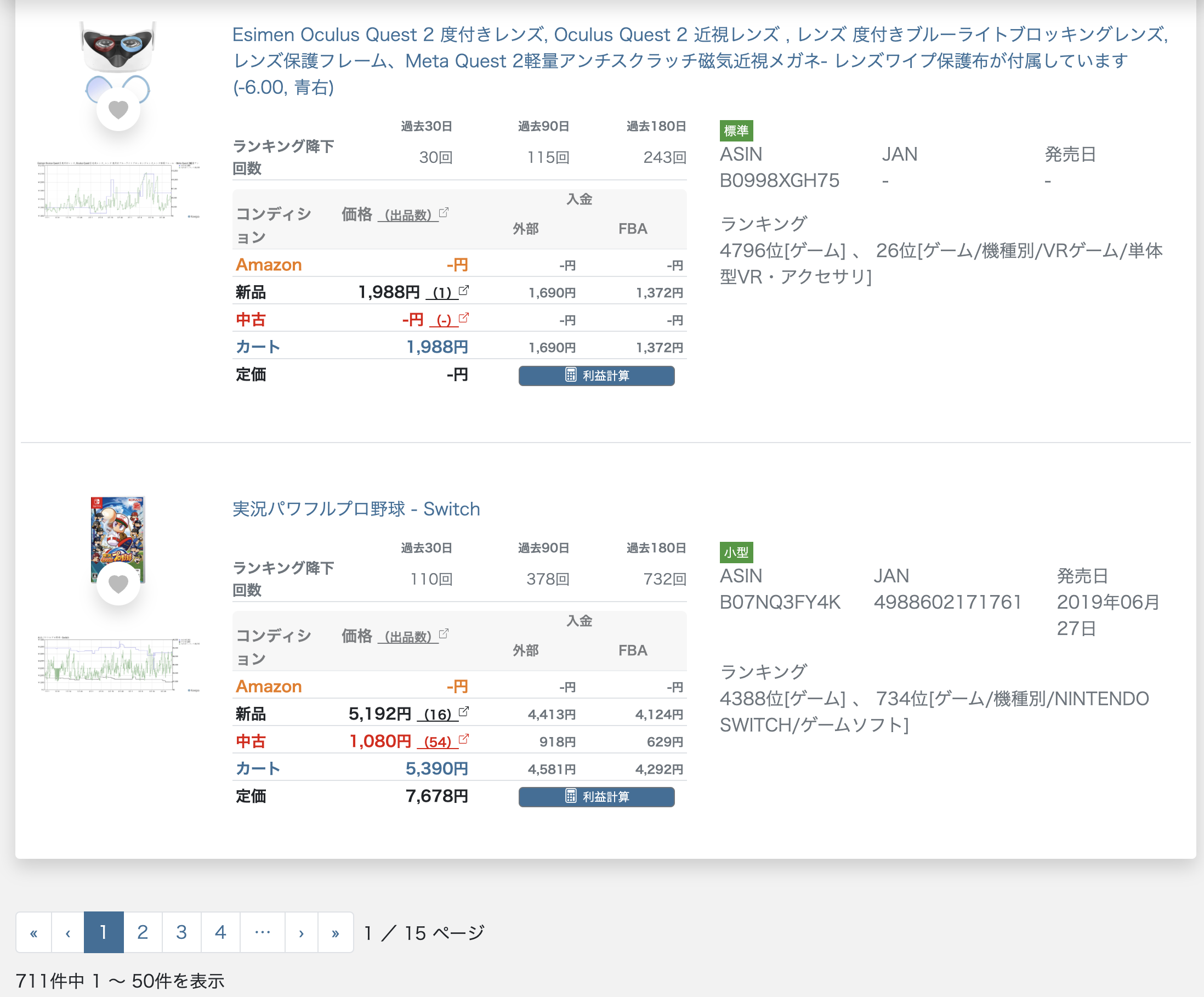Viewport: 1204px width, 997px height.
Task: Open Keepa price graph for Oculus lens
Action: click(118, 190)
